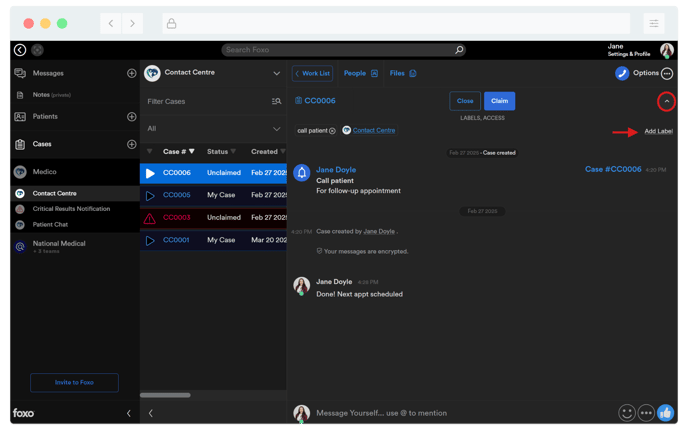The image size is (688, 430).
Task: Click Jane Doyle link in case created
Action: click(x=379, y=231)
